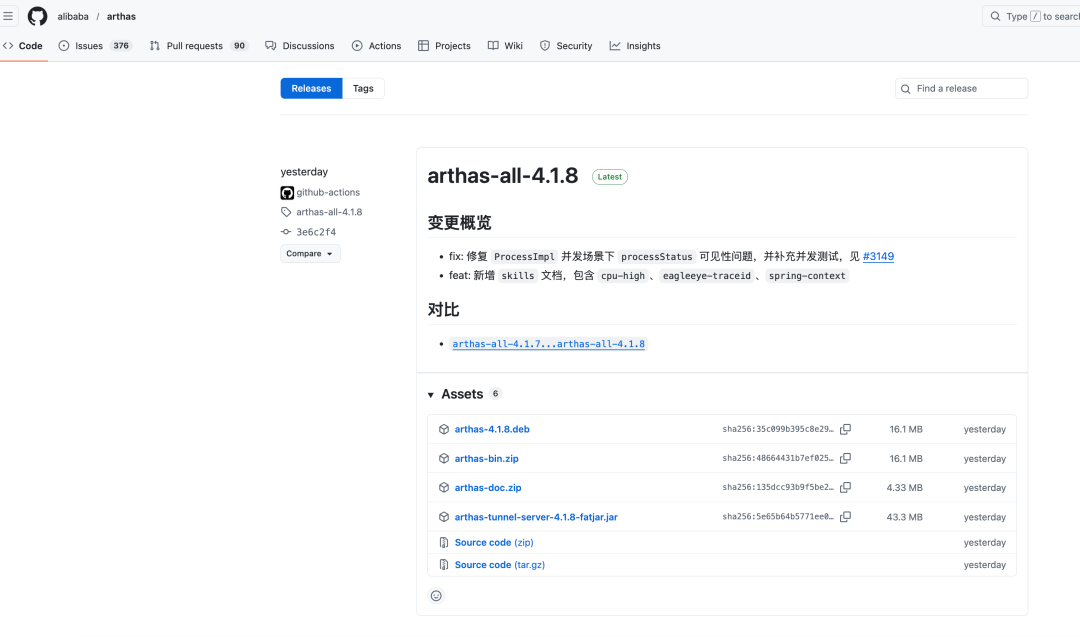Screen dimensions: 1080x637
Task: Go to GitHub home via Octocat logo
Action: click(37, 16)
